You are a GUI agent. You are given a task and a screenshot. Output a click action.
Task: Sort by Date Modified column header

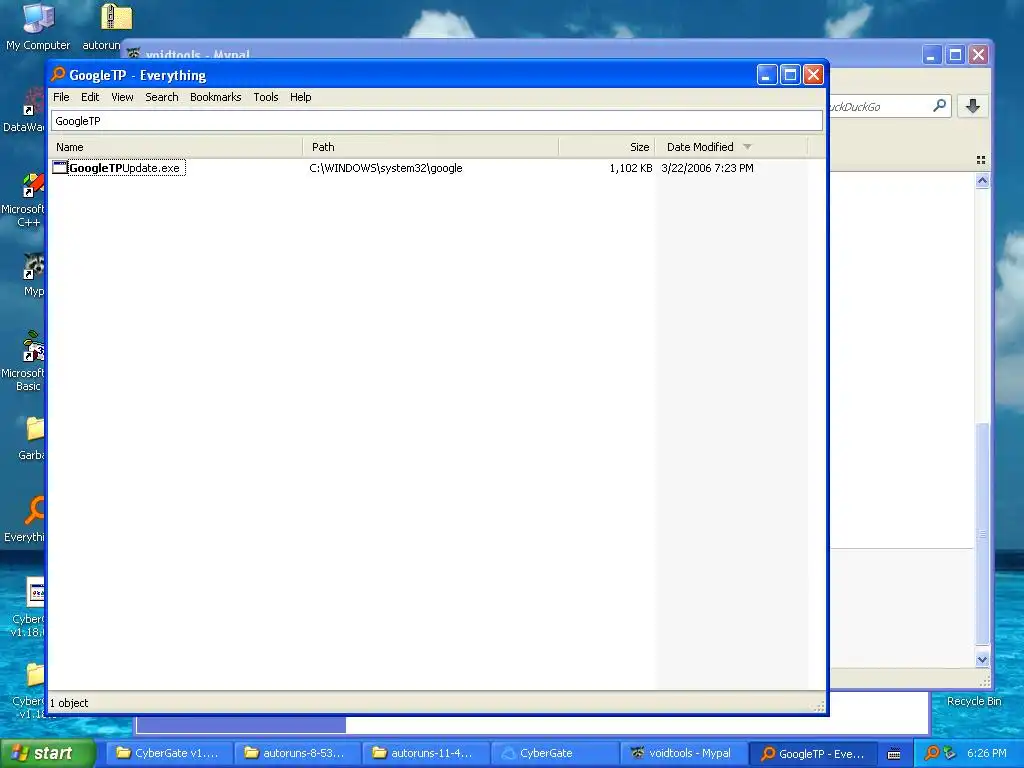731,147
